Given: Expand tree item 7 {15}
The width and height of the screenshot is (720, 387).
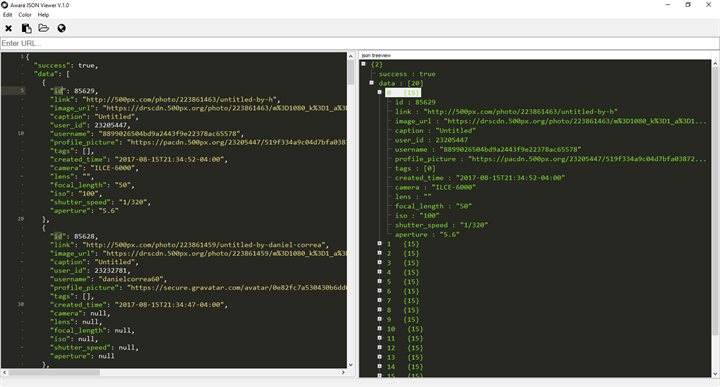Looking at the screenshot, I should (x=380, y=300).
